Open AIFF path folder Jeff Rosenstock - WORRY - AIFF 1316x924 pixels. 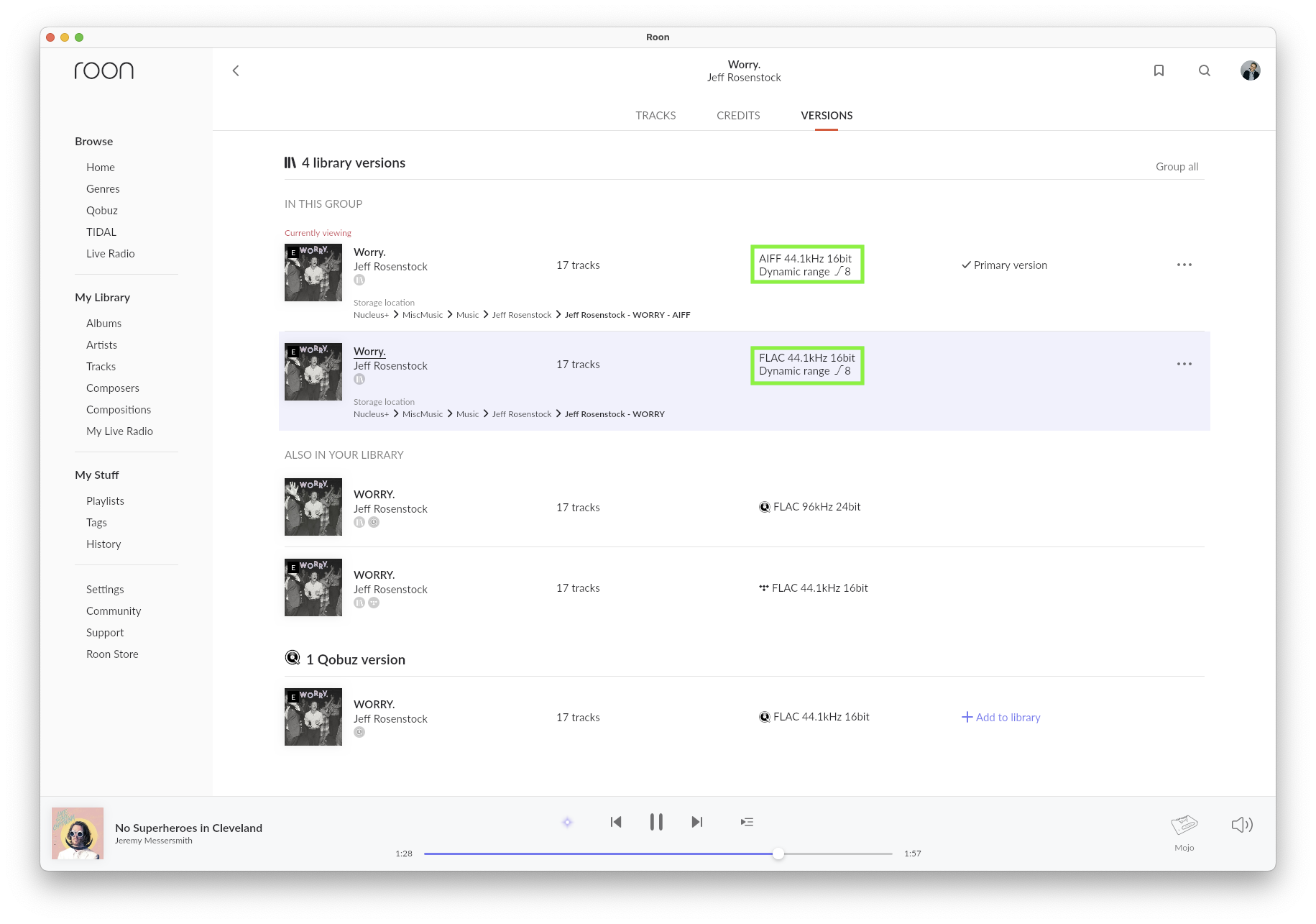click(627, 314)
